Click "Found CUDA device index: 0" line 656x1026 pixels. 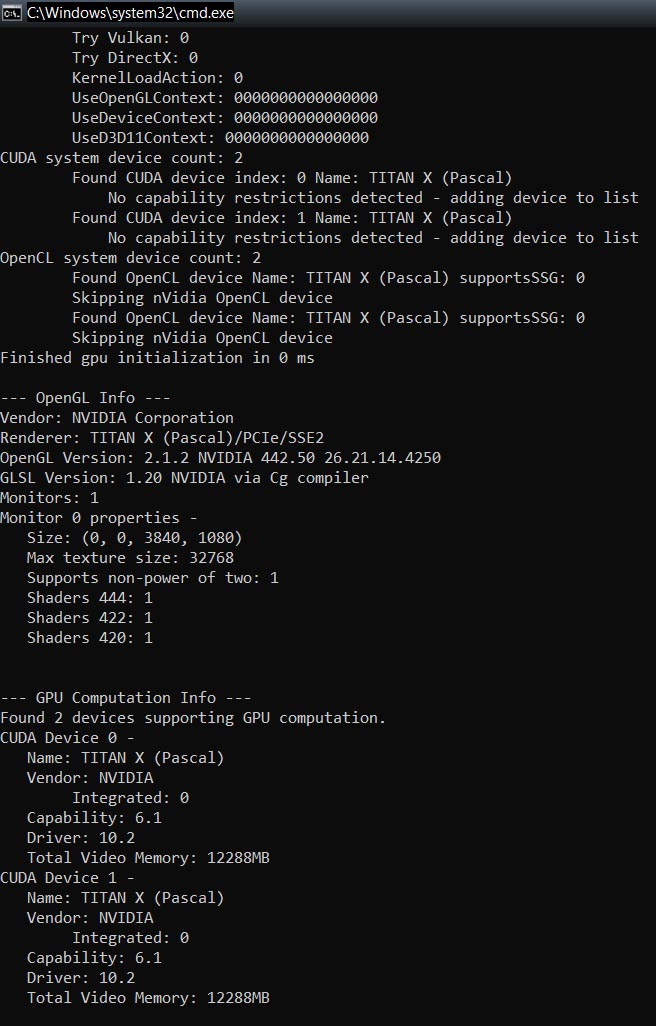[292, 178]
